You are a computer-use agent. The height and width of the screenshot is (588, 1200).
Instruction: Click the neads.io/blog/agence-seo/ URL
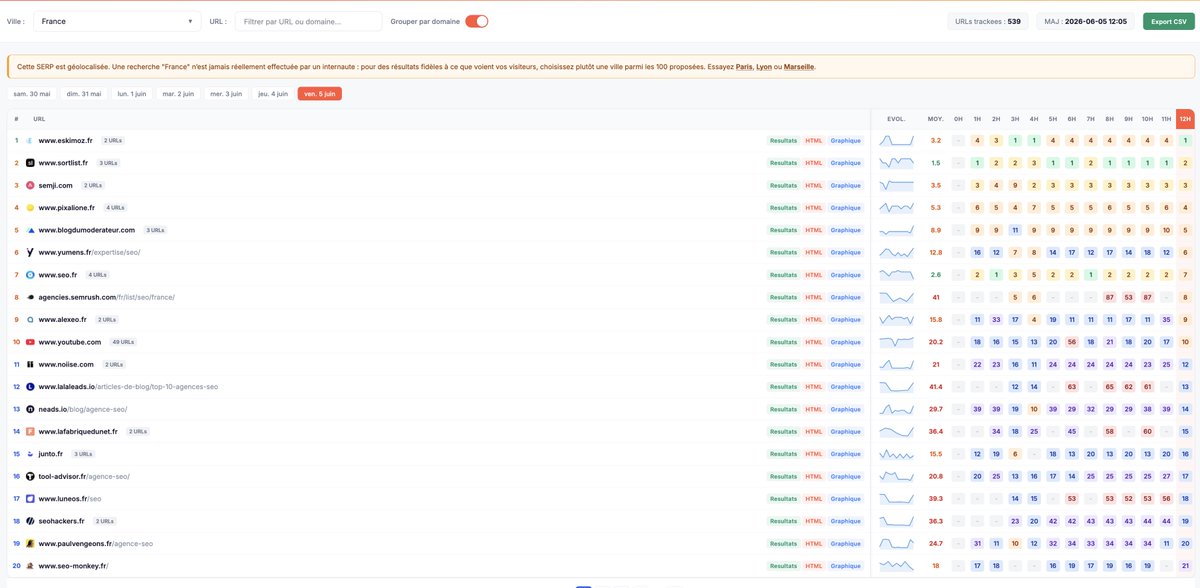(83, 409)
